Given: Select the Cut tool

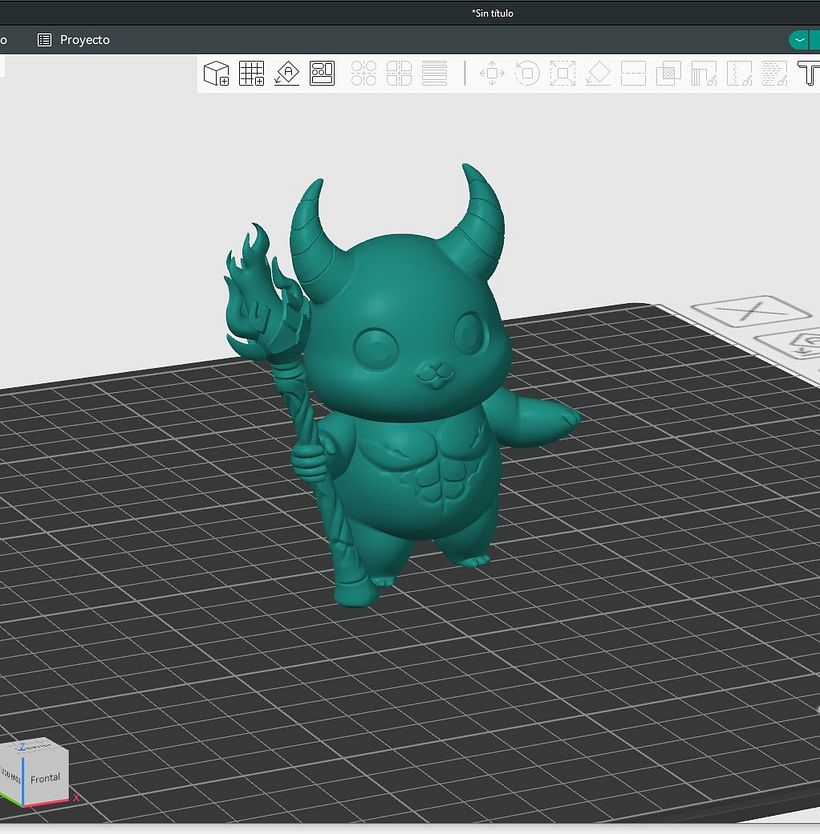Looking at the screenshot, I should pyautogui.click(x=633, y=73).
